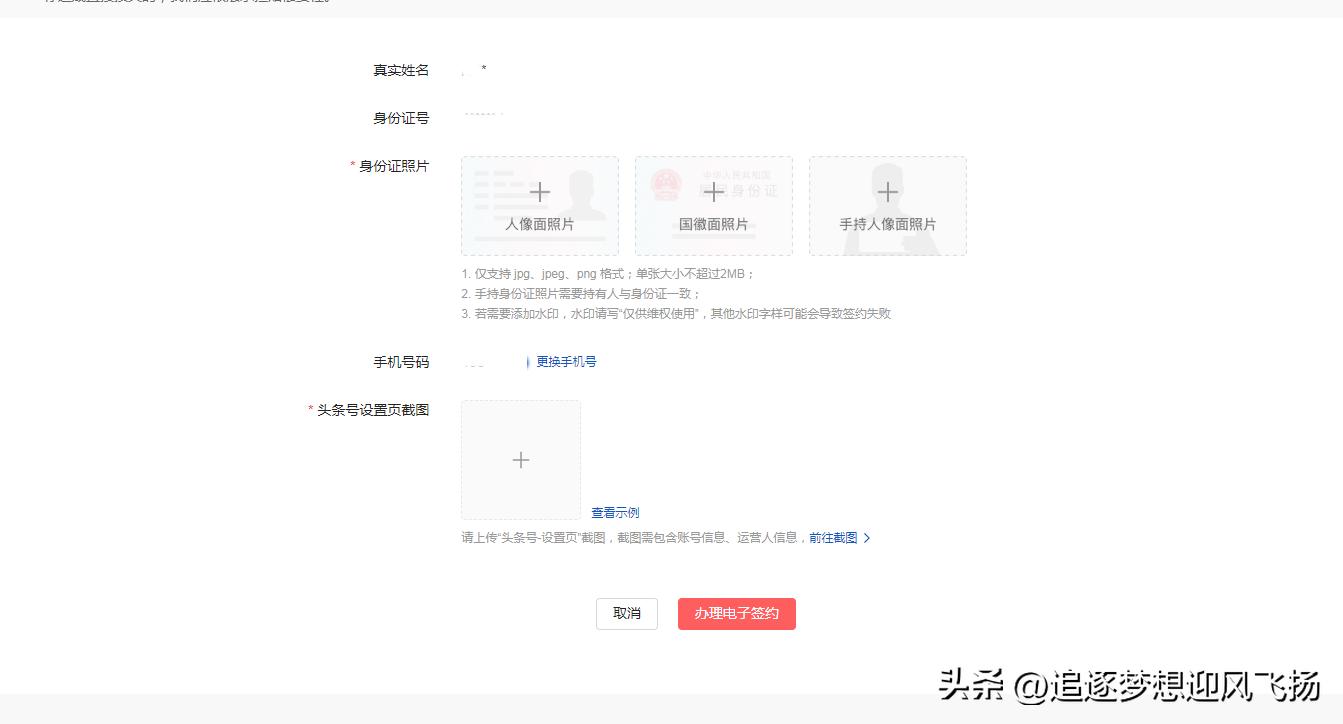1343x724 pixels.
Task: Select the settings-page screenshot upload thumbnail
Action: point(520,460)
